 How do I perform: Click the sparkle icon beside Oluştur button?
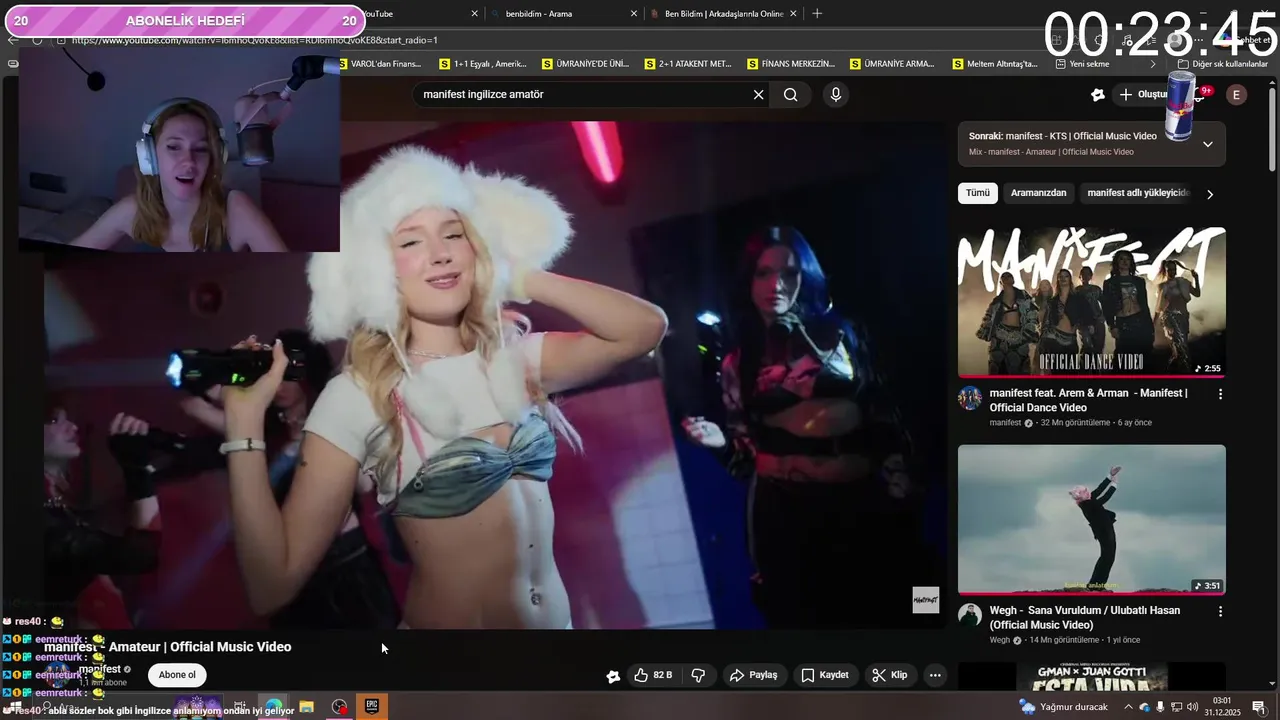click(x=1098, y=95)
